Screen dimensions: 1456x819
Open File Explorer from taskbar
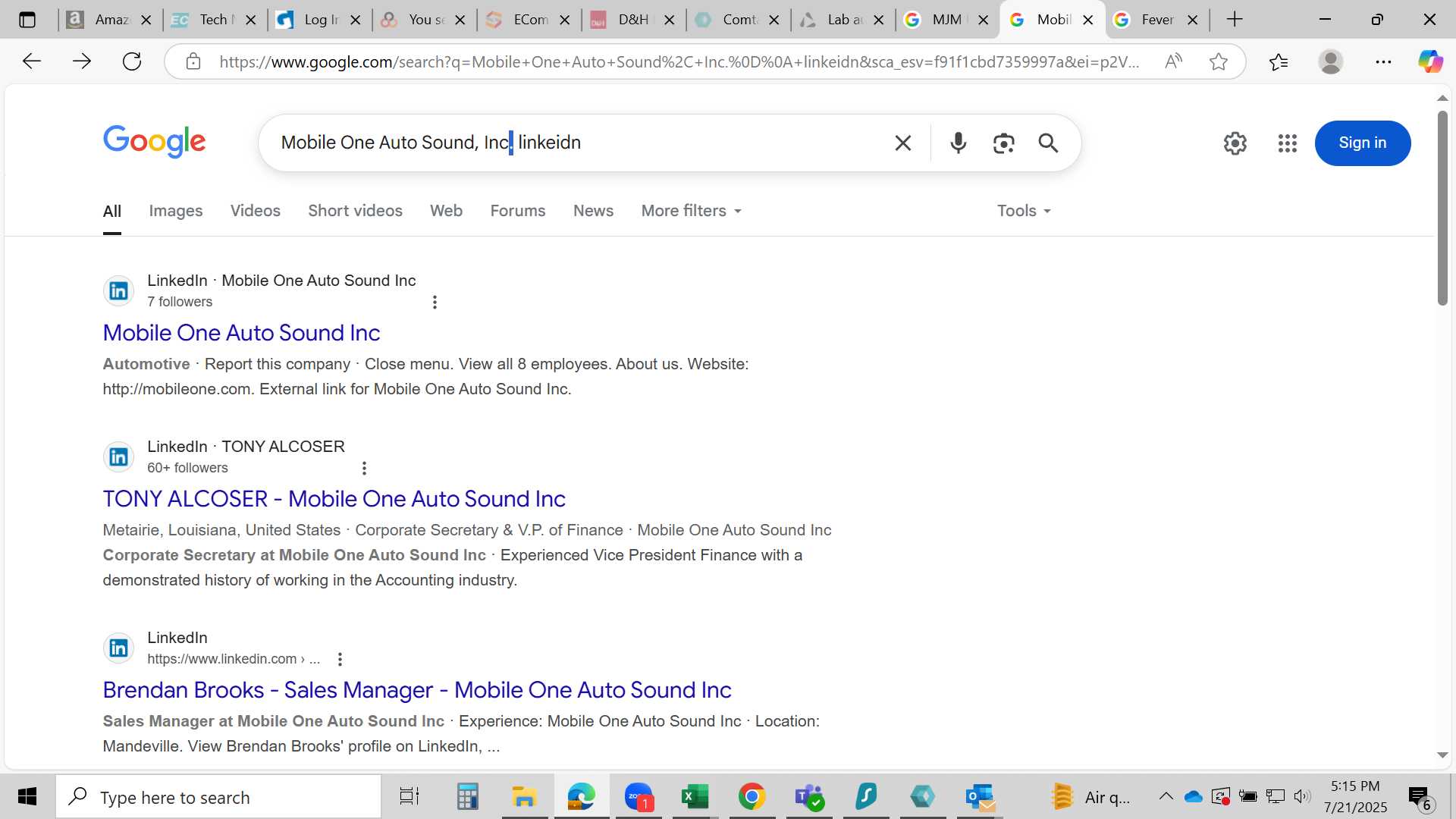point(523,796)
